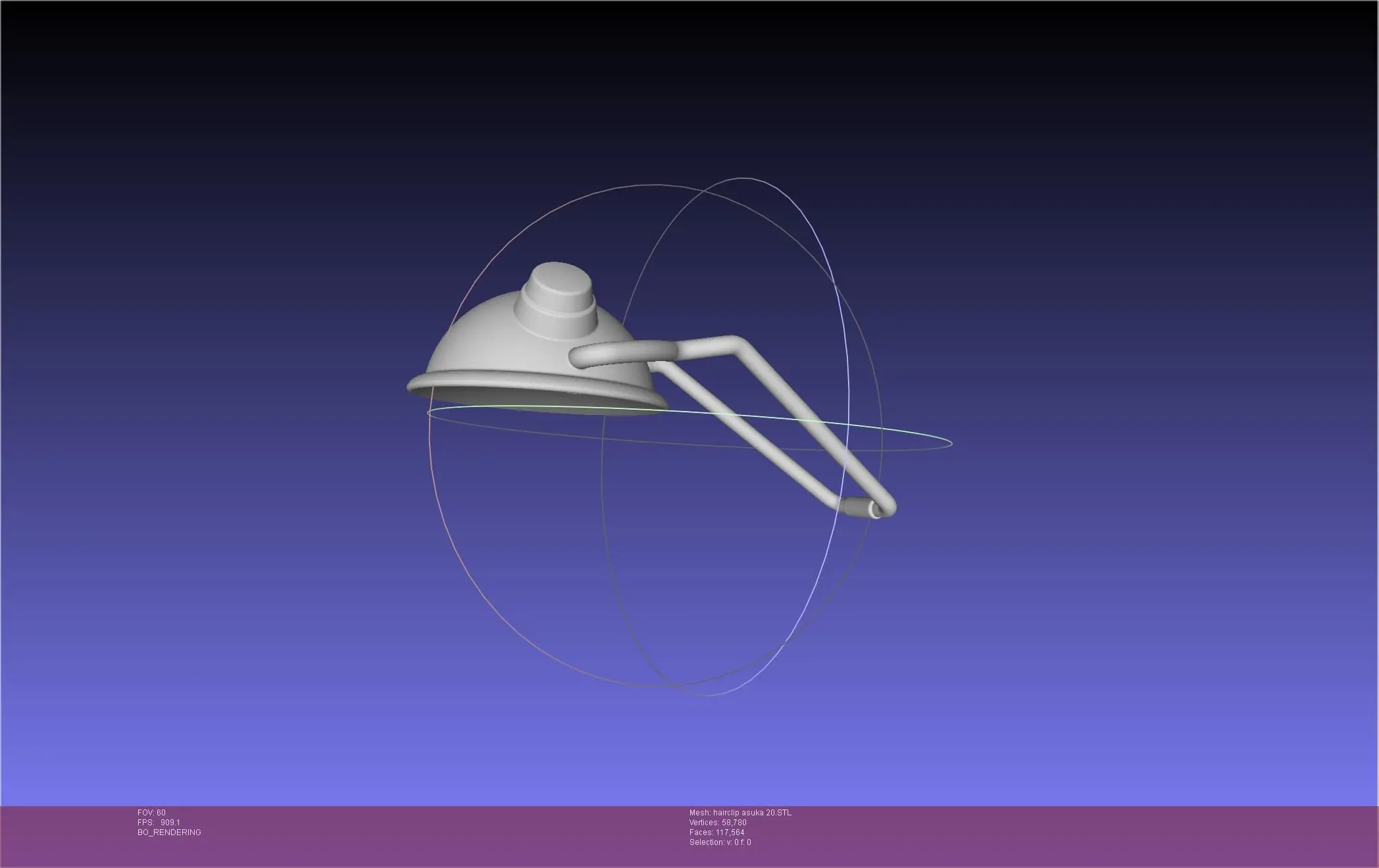The width and height of the screenshot is (1379, 868).
Task: Click the Faces count text
Action: click(x=716, y=832)
